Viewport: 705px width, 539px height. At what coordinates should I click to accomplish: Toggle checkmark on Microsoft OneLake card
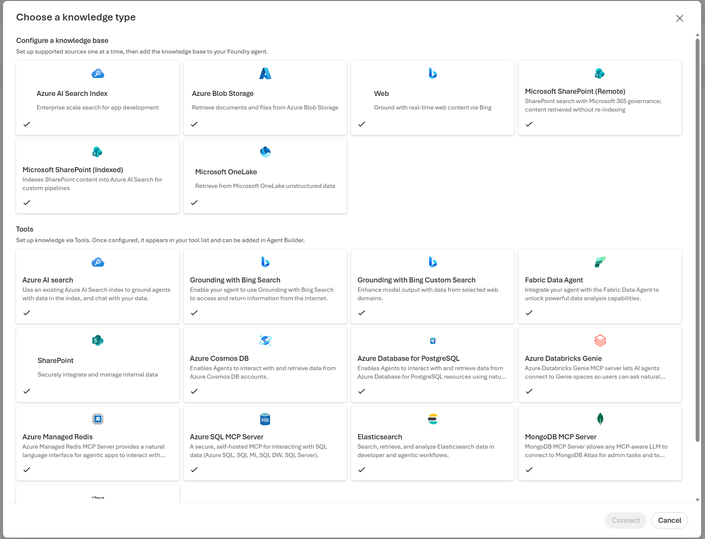click(194, 202)
